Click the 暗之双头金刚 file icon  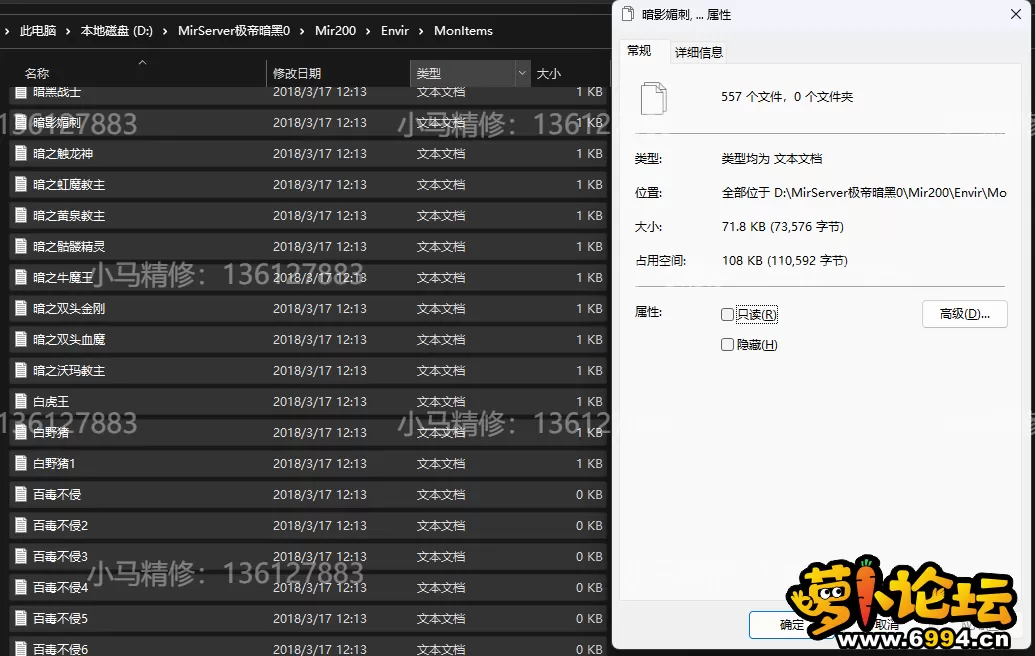coord(20,309)
